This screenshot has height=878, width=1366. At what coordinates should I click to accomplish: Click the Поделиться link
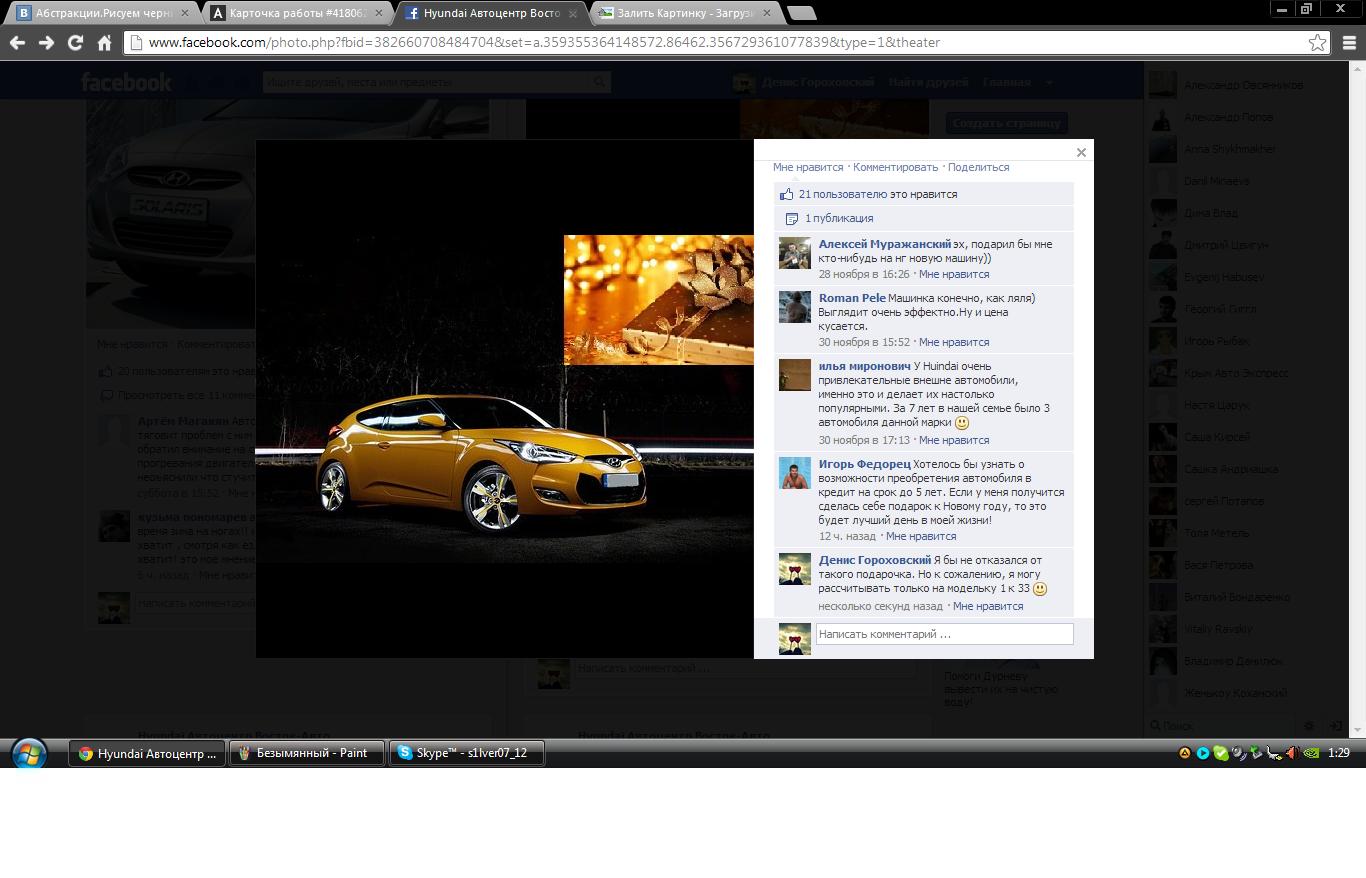coord(978,167)
